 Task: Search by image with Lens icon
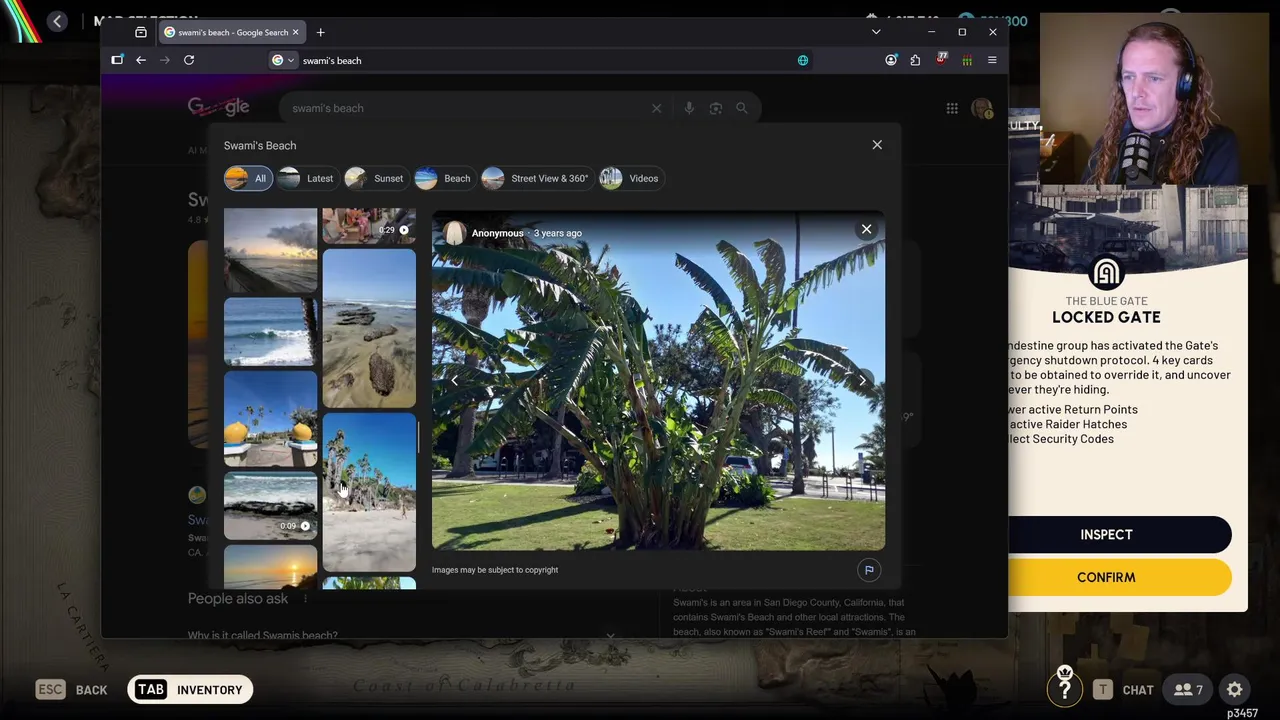tap(715, 108)
